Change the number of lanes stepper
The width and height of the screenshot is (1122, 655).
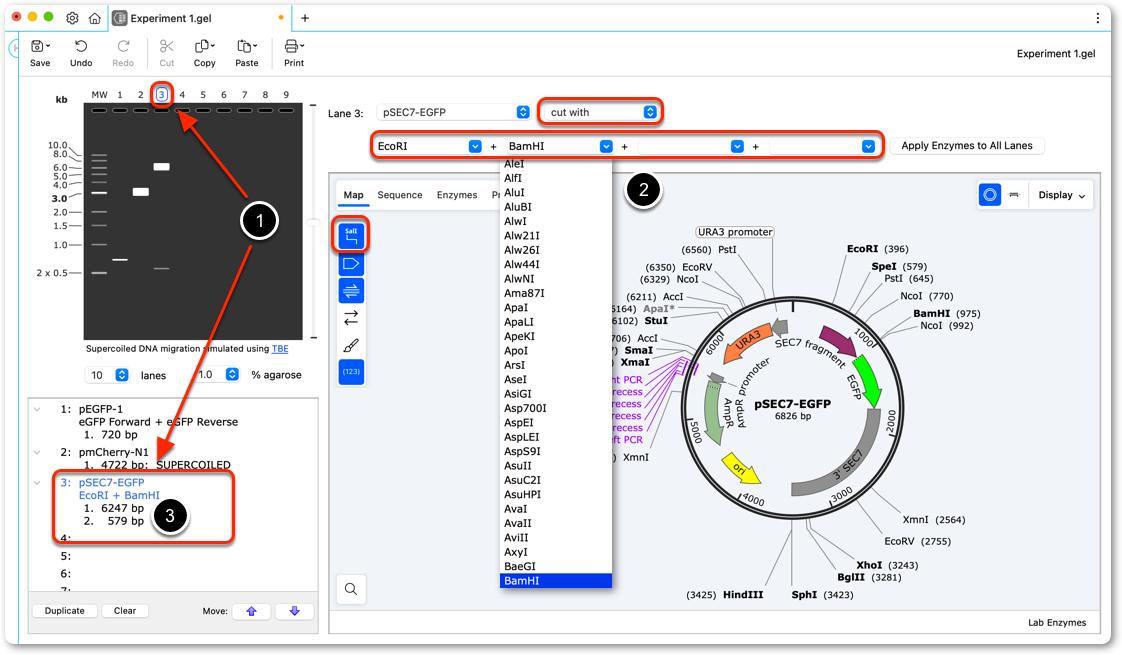coord(122,375)
